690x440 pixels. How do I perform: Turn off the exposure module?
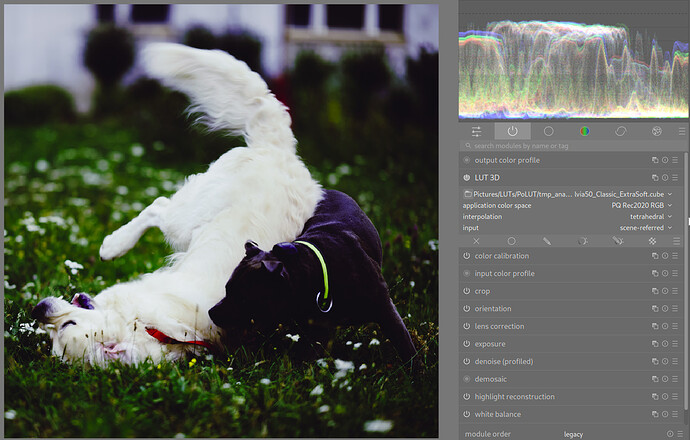pos(466,344)
